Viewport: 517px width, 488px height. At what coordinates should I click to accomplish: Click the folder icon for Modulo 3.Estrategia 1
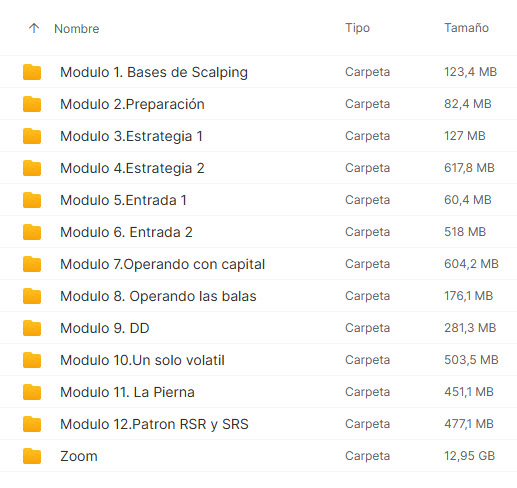coord(32,136)
